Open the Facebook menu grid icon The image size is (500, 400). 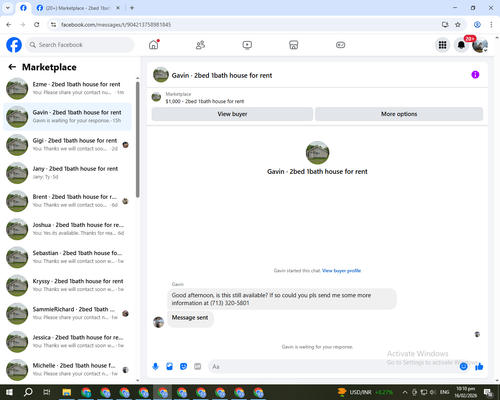click(x=442, y=45)
